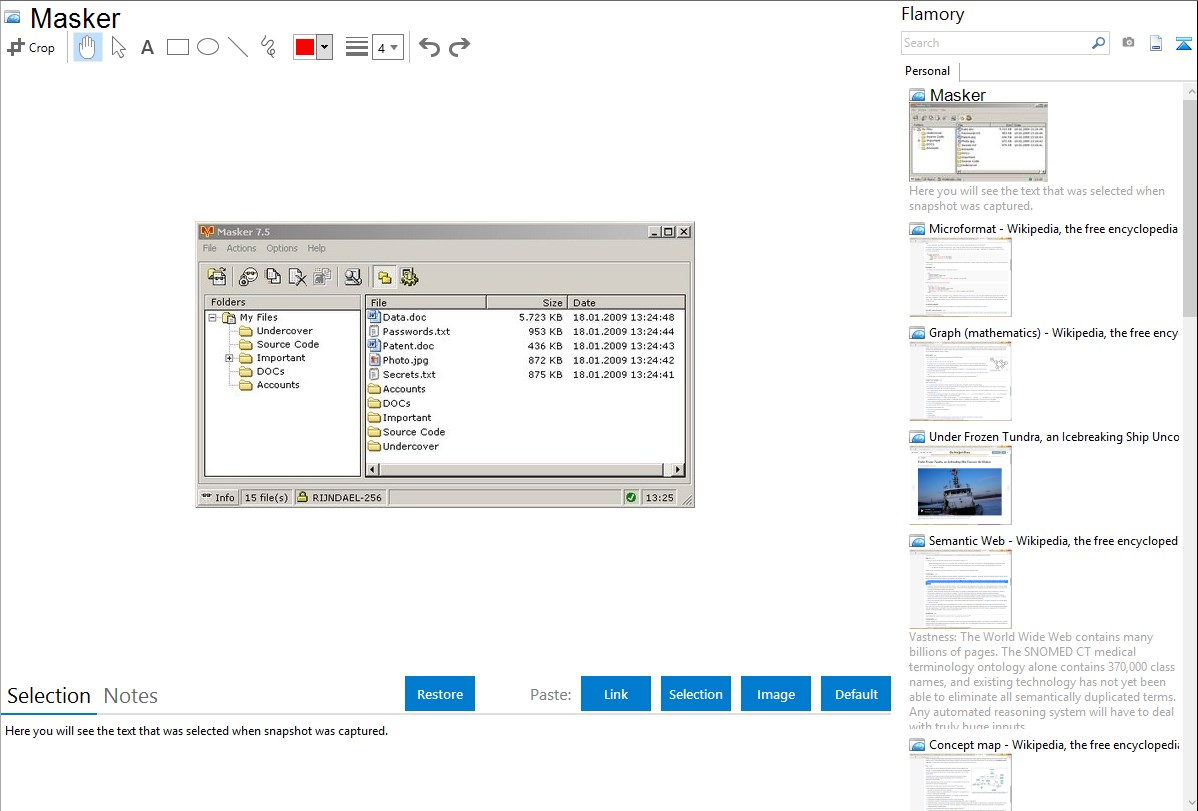Screen dimensions: 1198x811
Task: Open the Options menu in Masker 7.5
Action: coord(282,248)
